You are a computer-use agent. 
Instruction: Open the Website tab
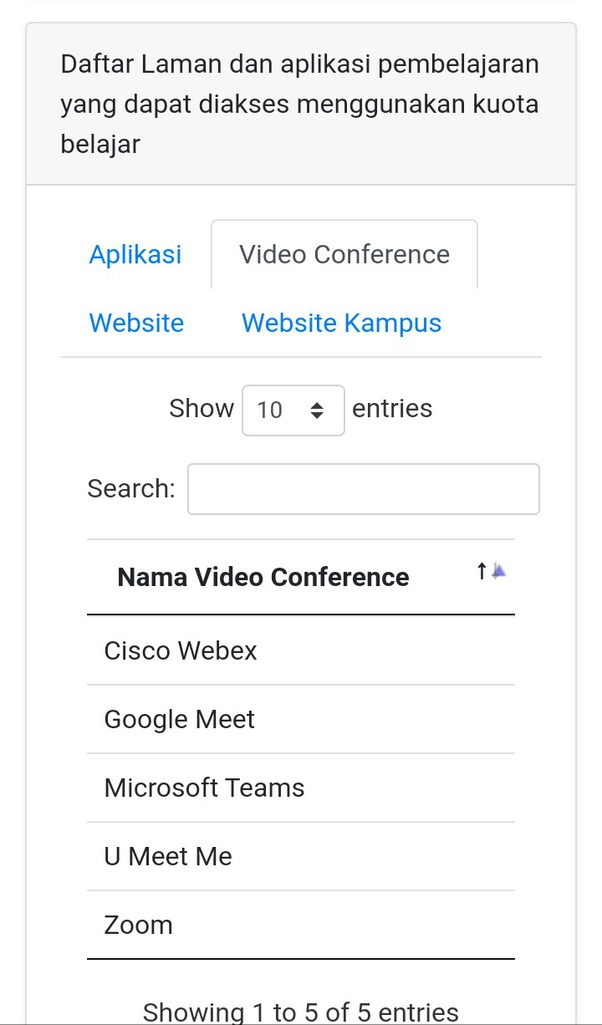tap(136, 323)
